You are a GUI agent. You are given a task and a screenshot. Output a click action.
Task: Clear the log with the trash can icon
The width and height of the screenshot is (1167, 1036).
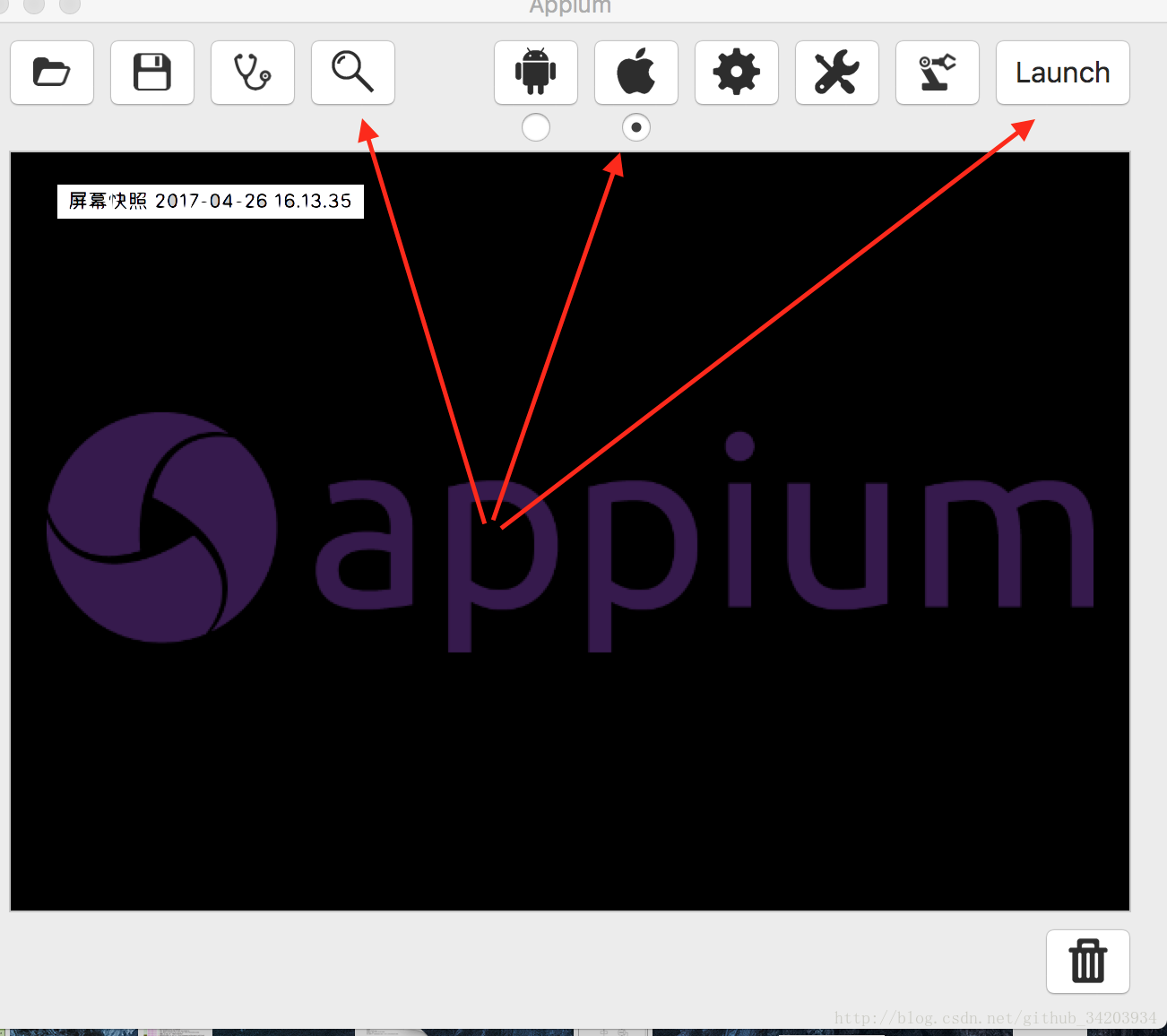pyautogui.click(x=1088, y=962)
